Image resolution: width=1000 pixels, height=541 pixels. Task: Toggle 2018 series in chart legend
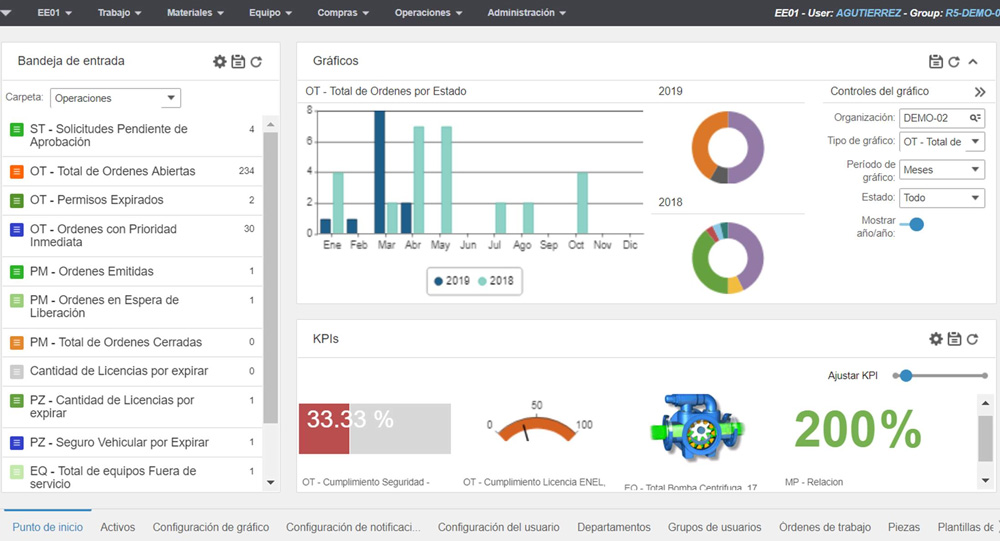click(x=496, y=281)
